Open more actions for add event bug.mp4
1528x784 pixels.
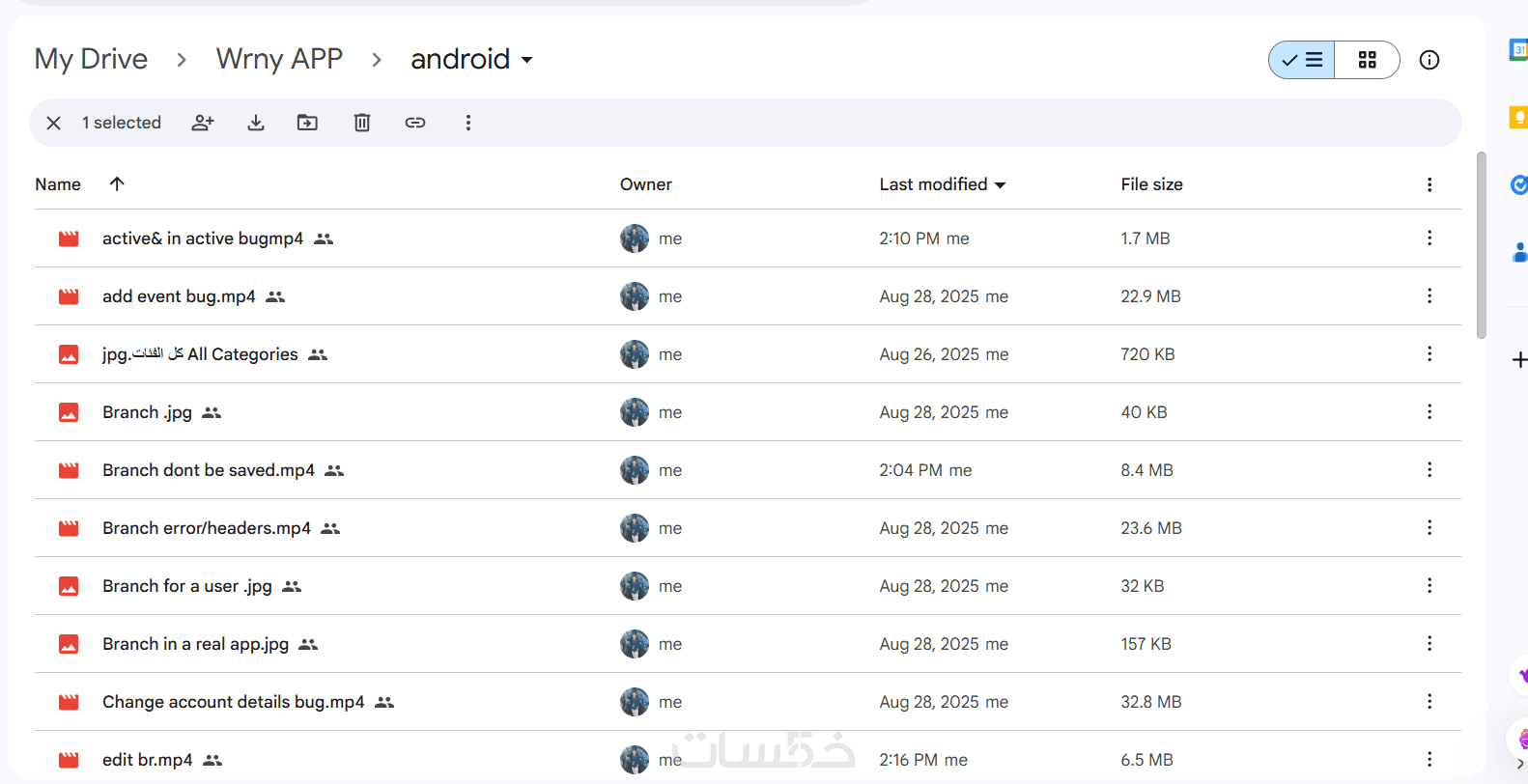coord(1429,296)
